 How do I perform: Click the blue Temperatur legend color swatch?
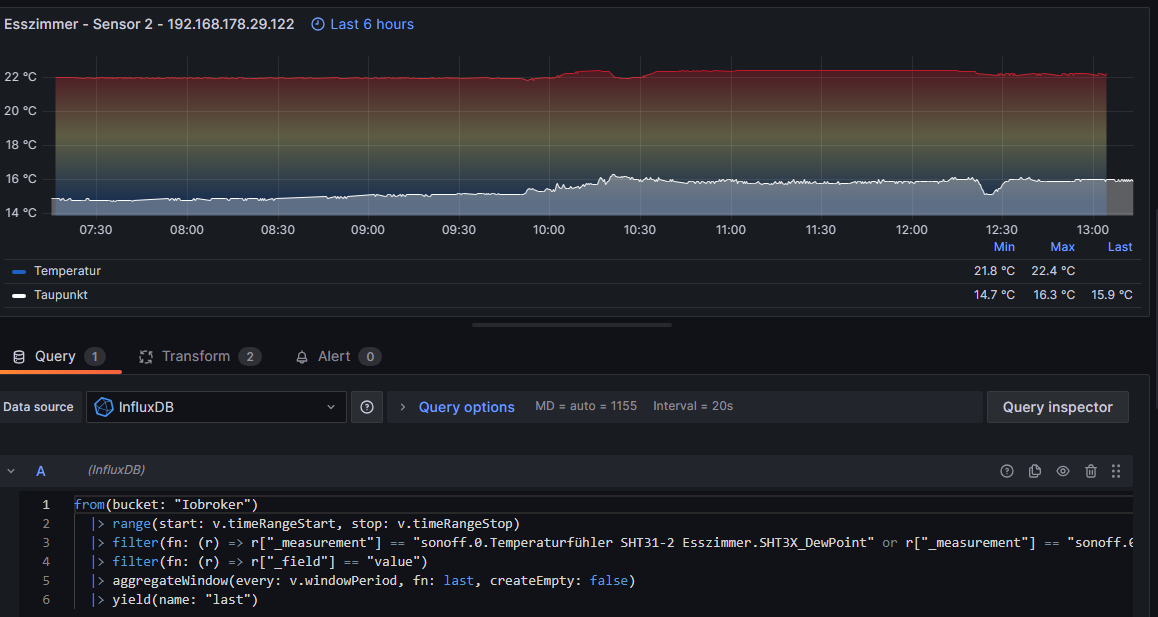pos(19,271)
